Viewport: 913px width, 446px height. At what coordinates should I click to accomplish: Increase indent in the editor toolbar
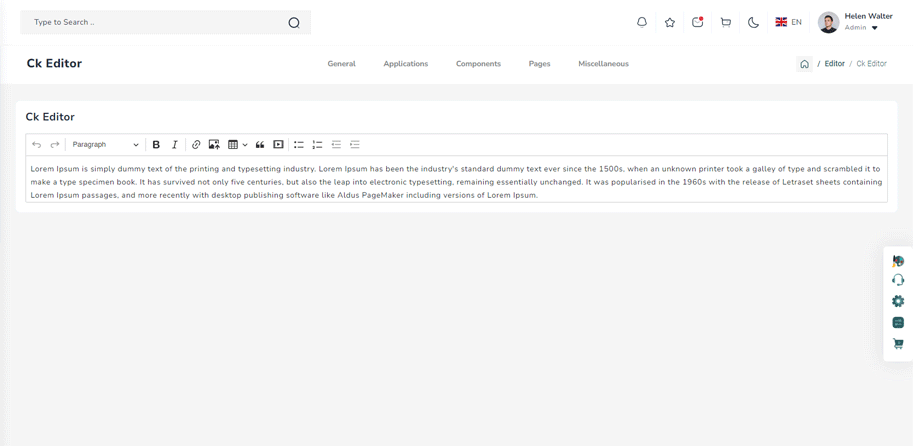pos(355,144)
